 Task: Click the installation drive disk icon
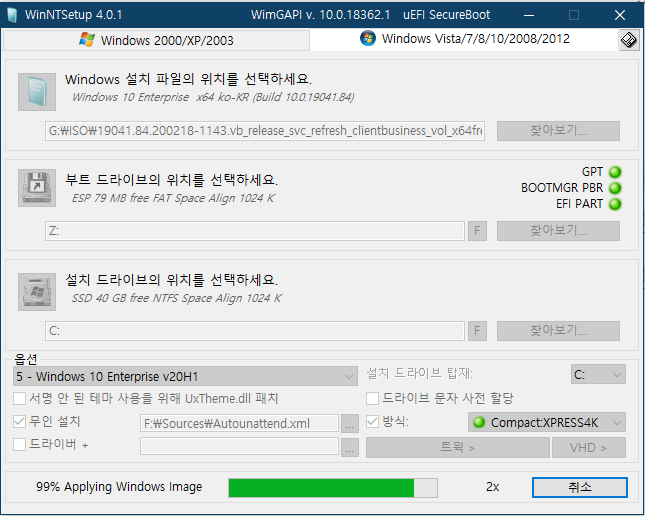pyautogui.click(x=37, y=292)
